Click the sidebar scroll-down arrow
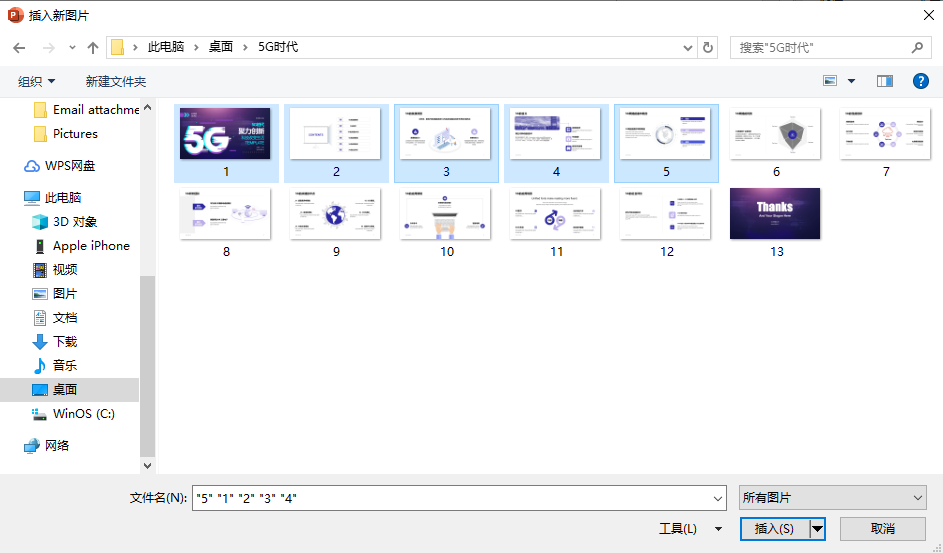 147,465
